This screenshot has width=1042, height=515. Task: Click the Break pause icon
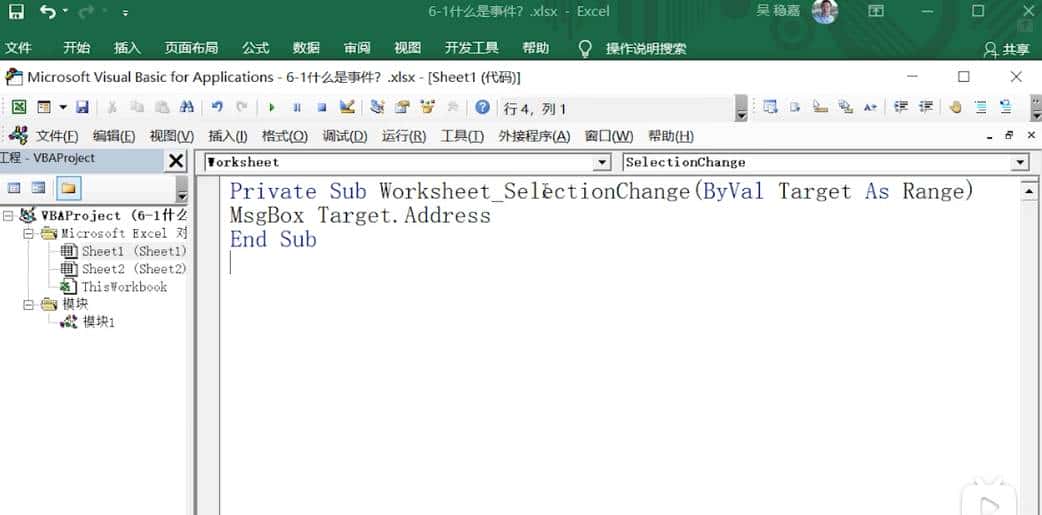point(297,107)
